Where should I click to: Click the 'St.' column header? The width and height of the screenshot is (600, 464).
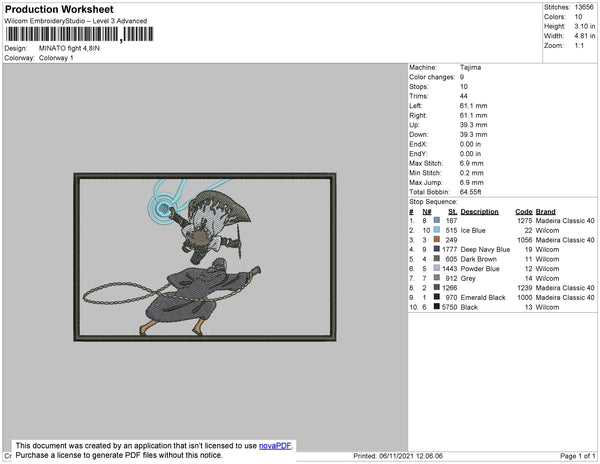pyautogui.click(x=452, y=212)
